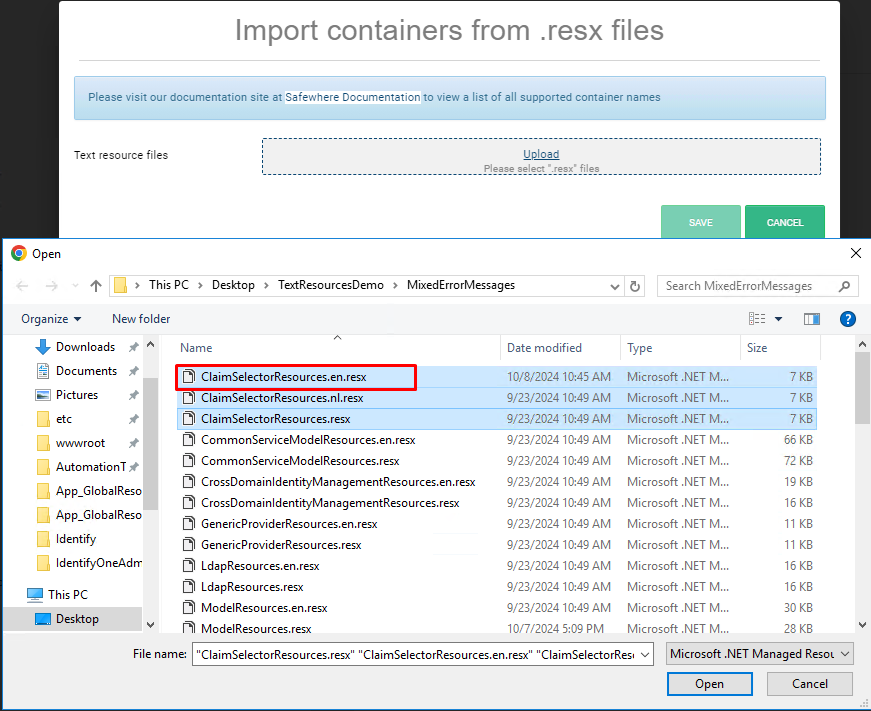Expand the Organize dropdown
Viewport: 871px width, 711px height.
50,318
